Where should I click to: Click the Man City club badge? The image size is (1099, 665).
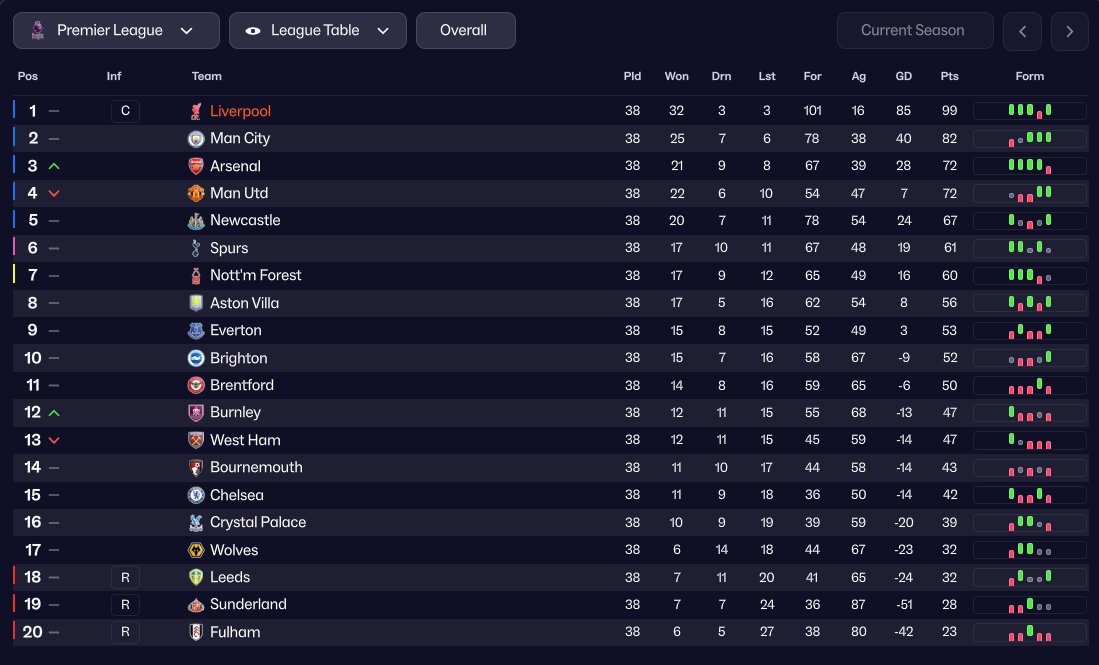(x=196, y=139)
